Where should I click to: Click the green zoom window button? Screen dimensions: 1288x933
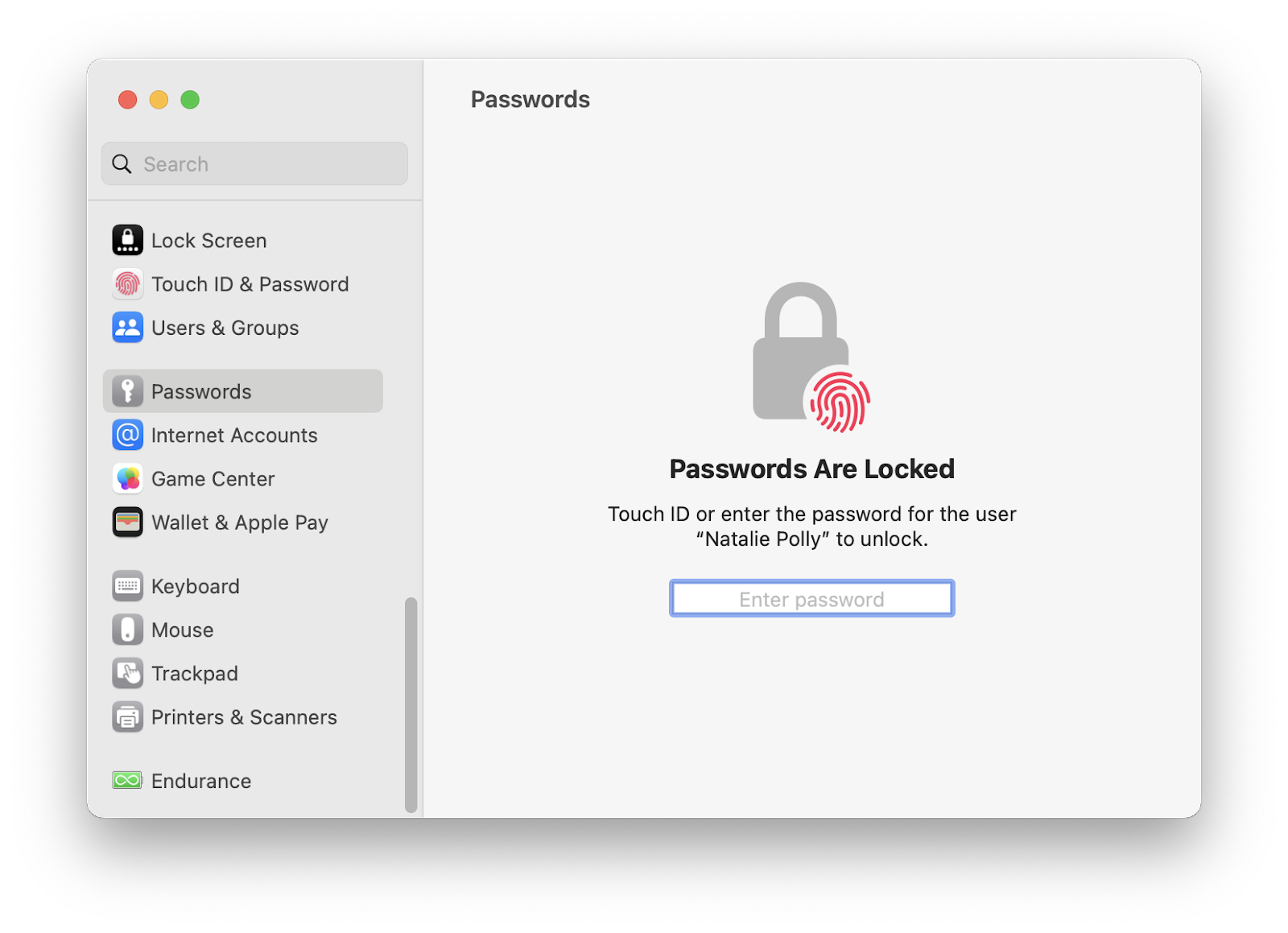[x=190, y=99]
